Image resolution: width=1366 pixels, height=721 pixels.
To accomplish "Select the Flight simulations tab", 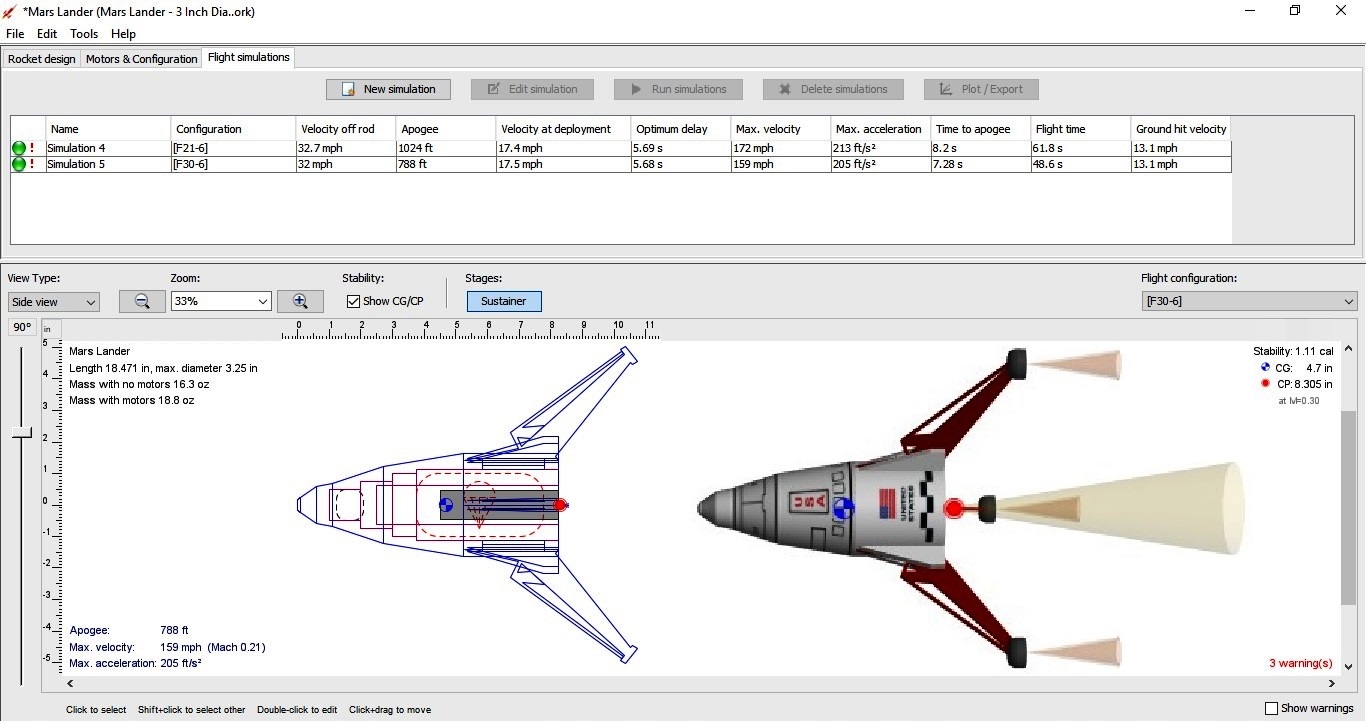I will click(x=248, y=57).
